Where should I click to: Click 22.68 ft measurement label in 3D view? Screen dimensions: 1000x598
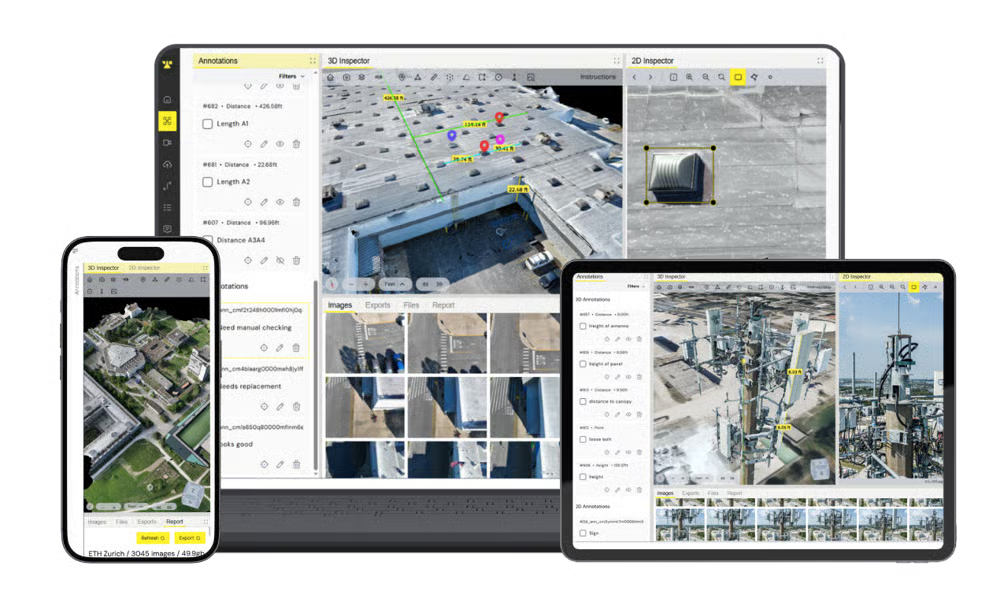click(x=518, y=189)
